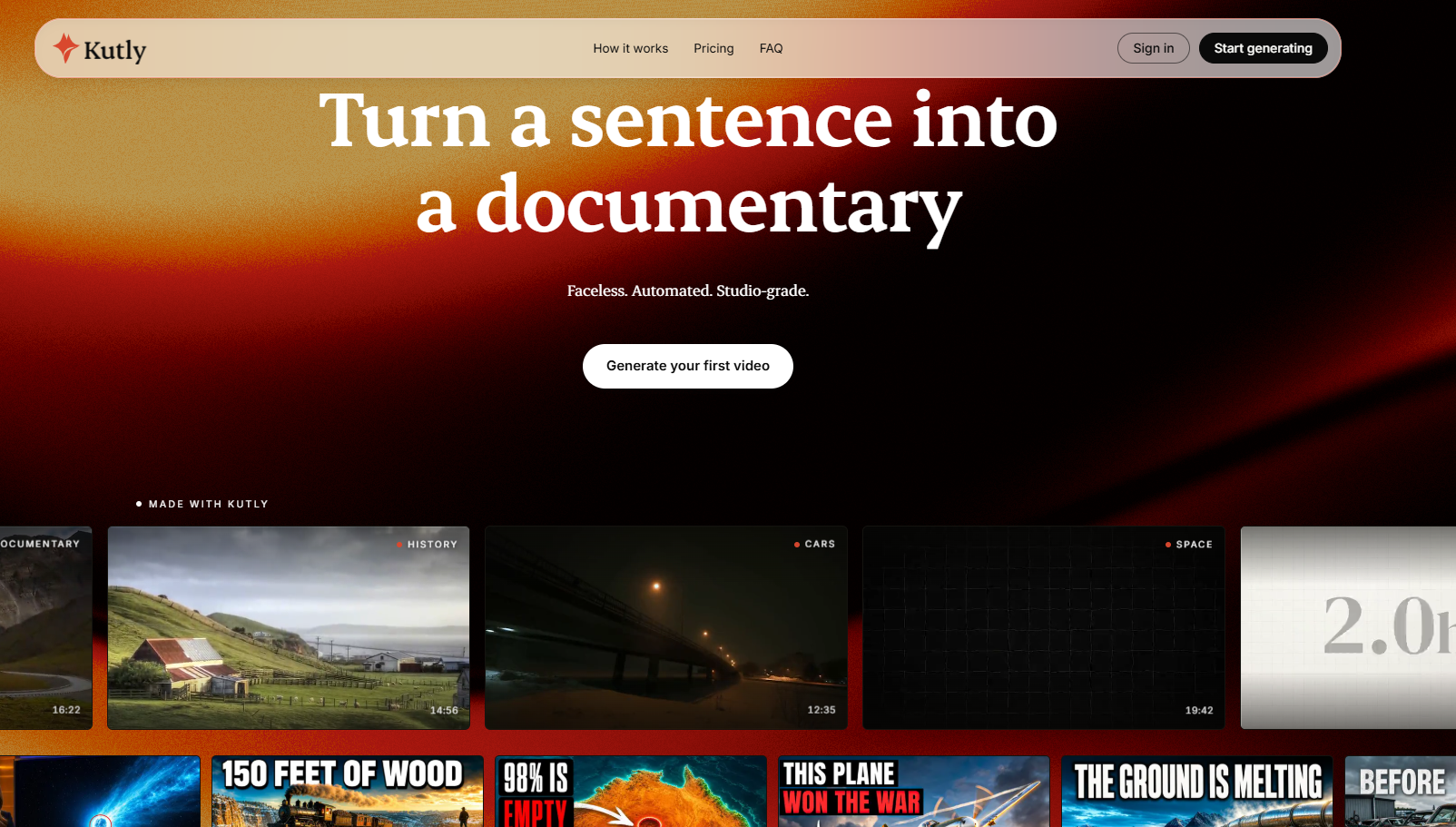
Task: Open the 2.0 video card at right
Action: tap(1348, 627)
